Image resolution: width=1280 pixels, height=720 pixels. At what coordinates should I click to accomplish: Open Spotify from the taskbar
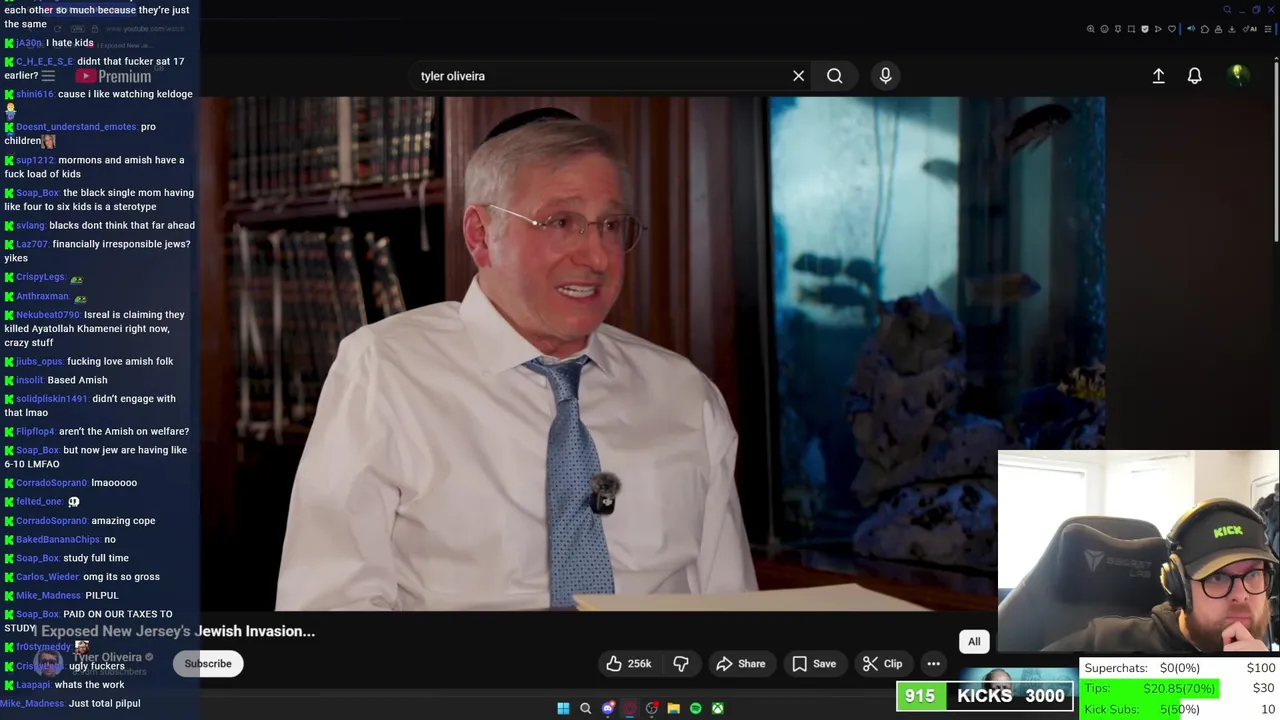point(695,708)
